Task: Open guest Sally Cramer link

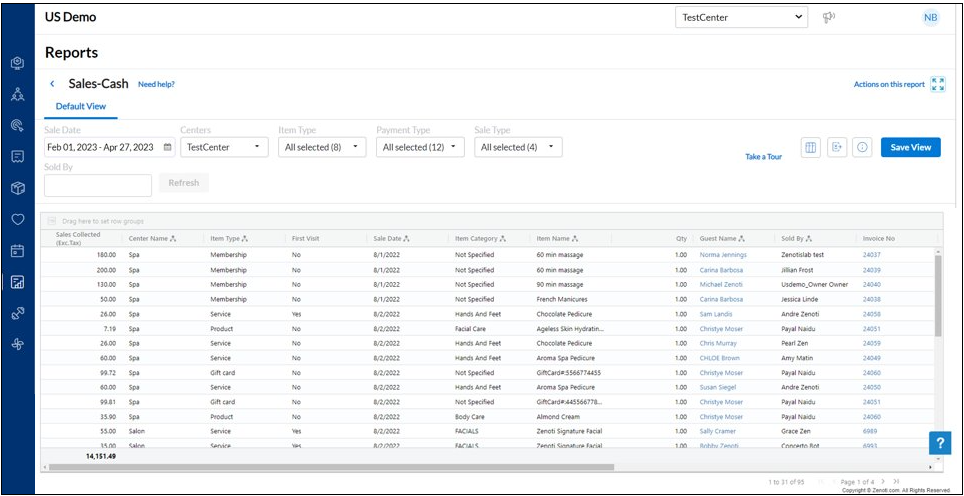Action: (x=717, y=431)
